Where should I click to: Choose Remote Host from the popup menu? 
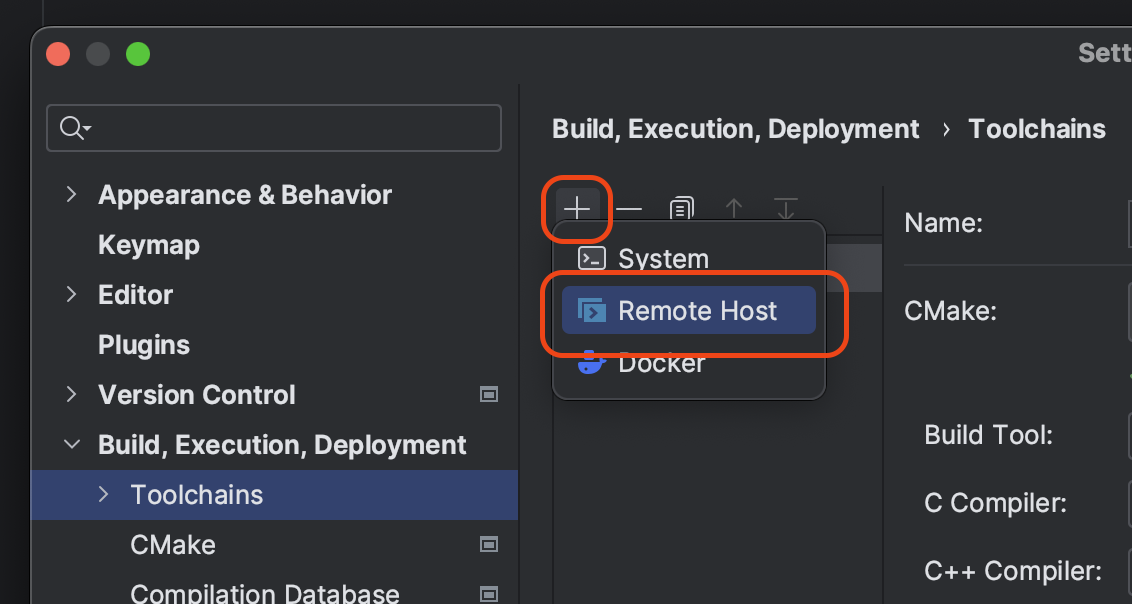(x=689, y=310)
